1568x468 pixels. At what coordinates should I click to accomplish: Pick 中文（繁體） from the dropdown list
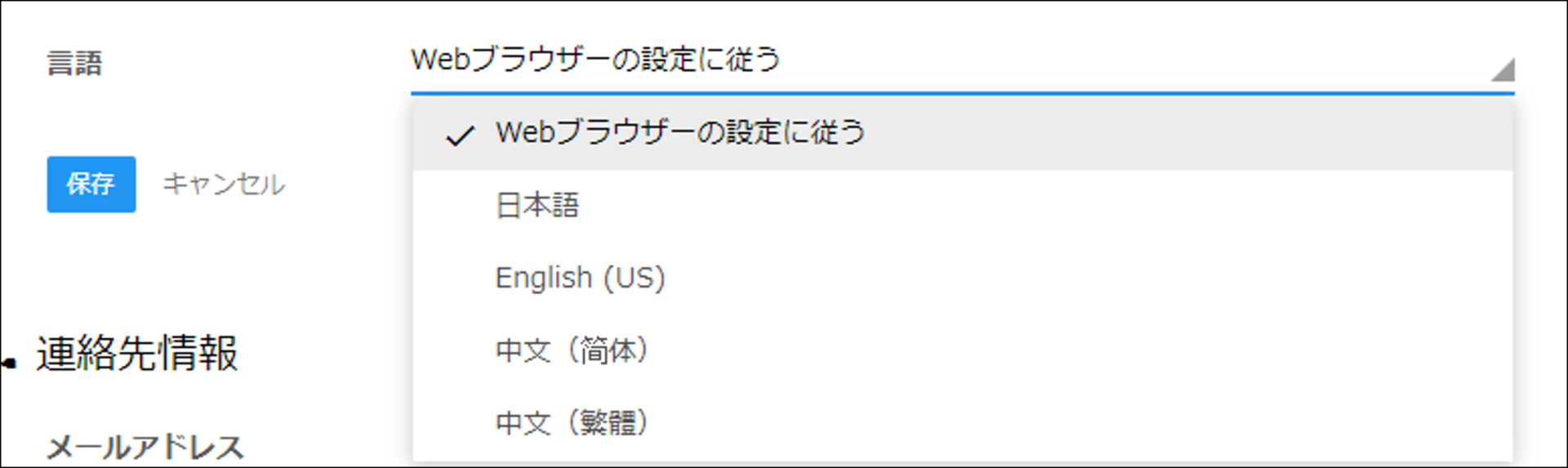pyautogui.click(x=572, y=423)
